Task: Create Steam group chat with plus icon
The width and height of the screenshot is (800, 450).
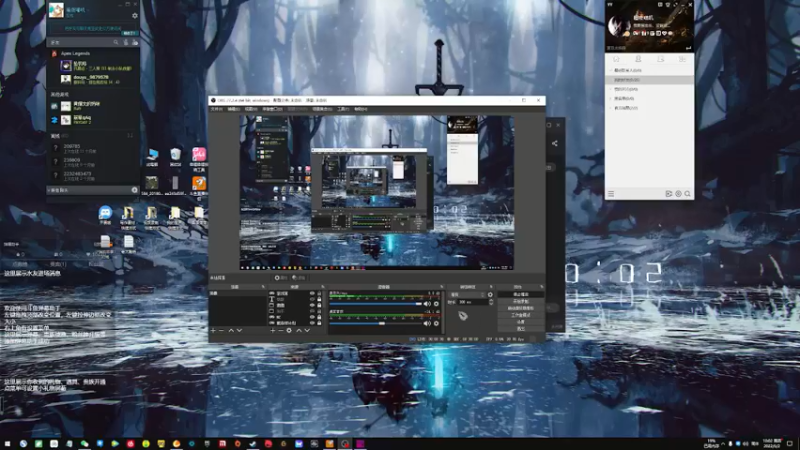Action: coord(134,190)
